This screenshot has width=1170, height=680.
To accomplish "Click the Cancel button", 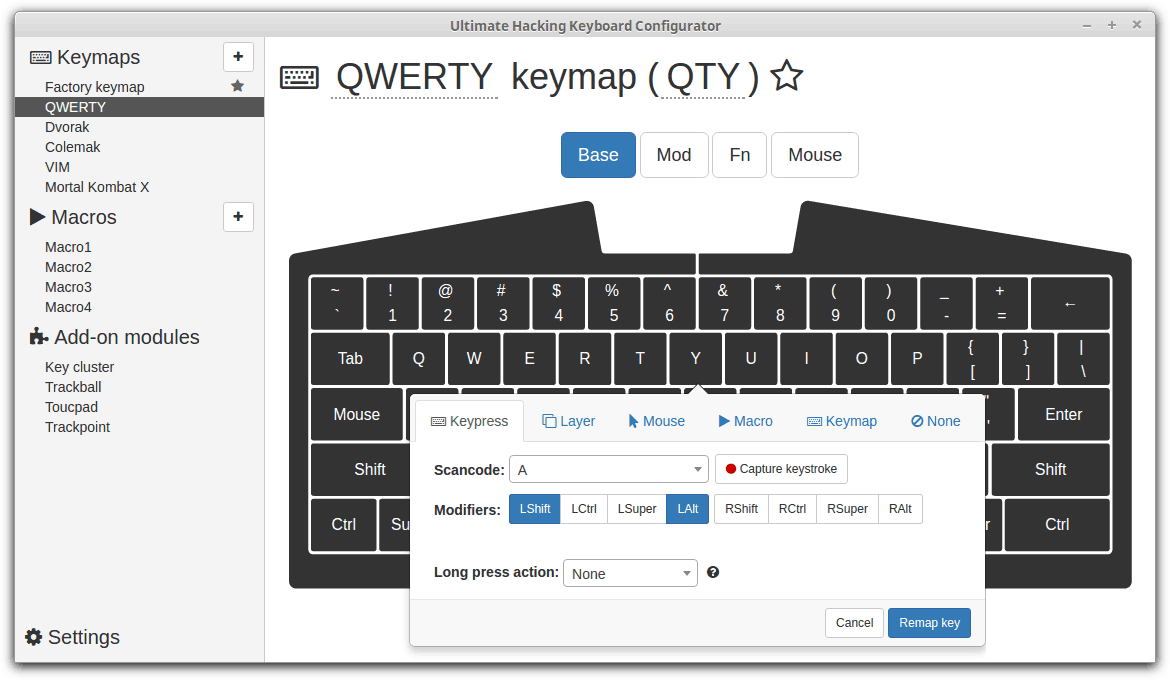I will click(854, 623).
